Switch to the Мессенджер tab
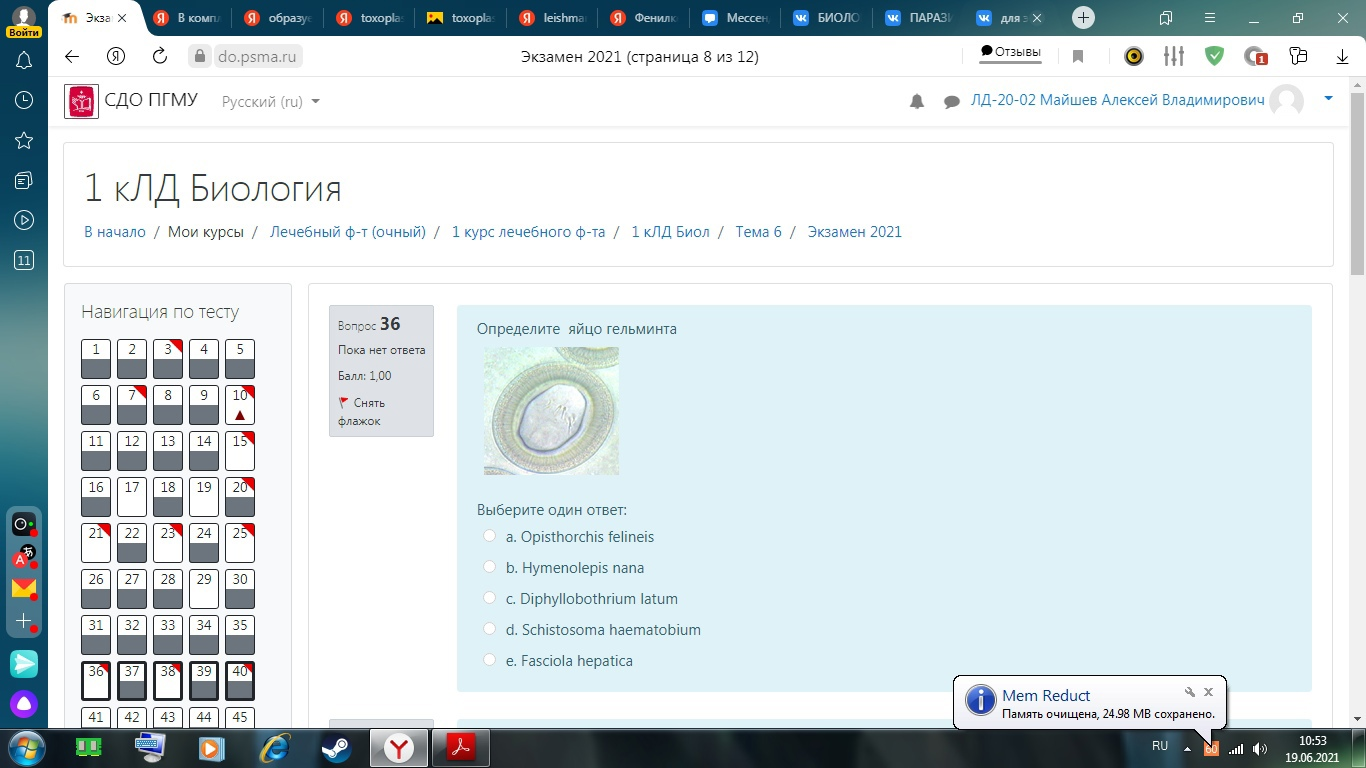The height and width of the screenshot is (768, 1366). tap(735, 18)
